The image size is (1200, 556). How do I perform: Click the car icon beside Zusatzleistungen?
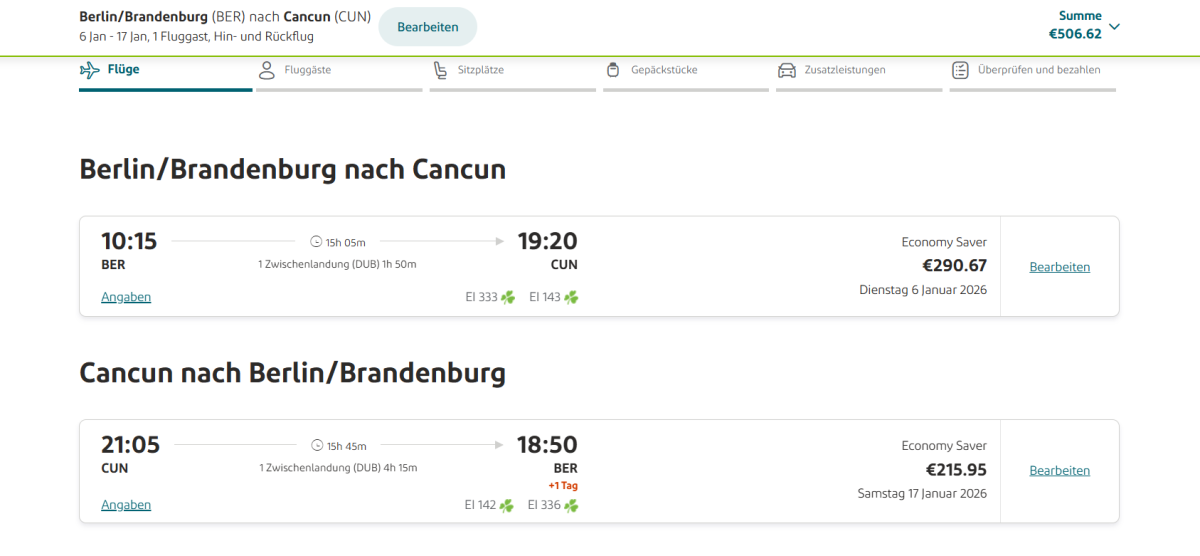coord(786,70)
